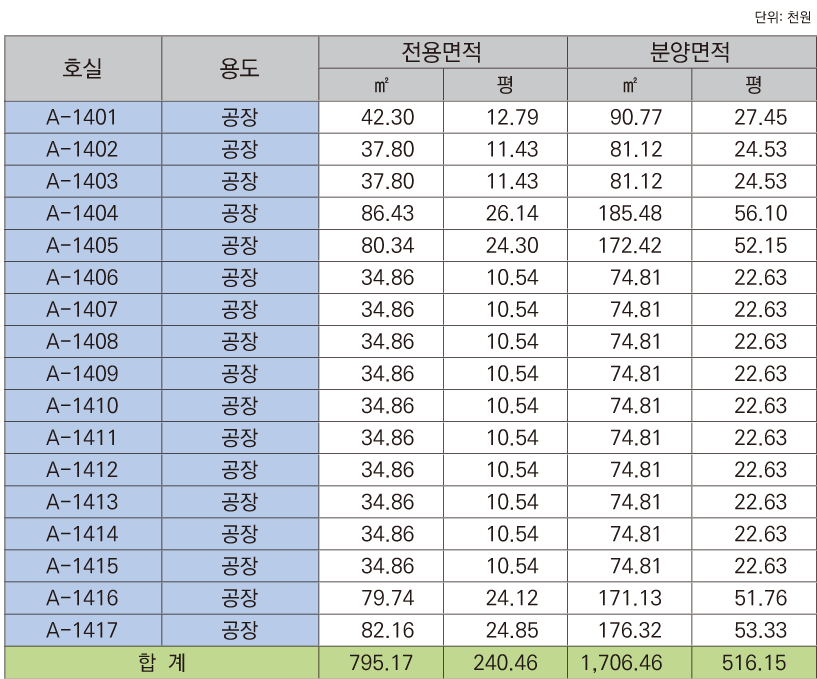Click the 공장 cell in A-1410 row
The width and height of the screenshot is (817, 679).
coord(240,406)
